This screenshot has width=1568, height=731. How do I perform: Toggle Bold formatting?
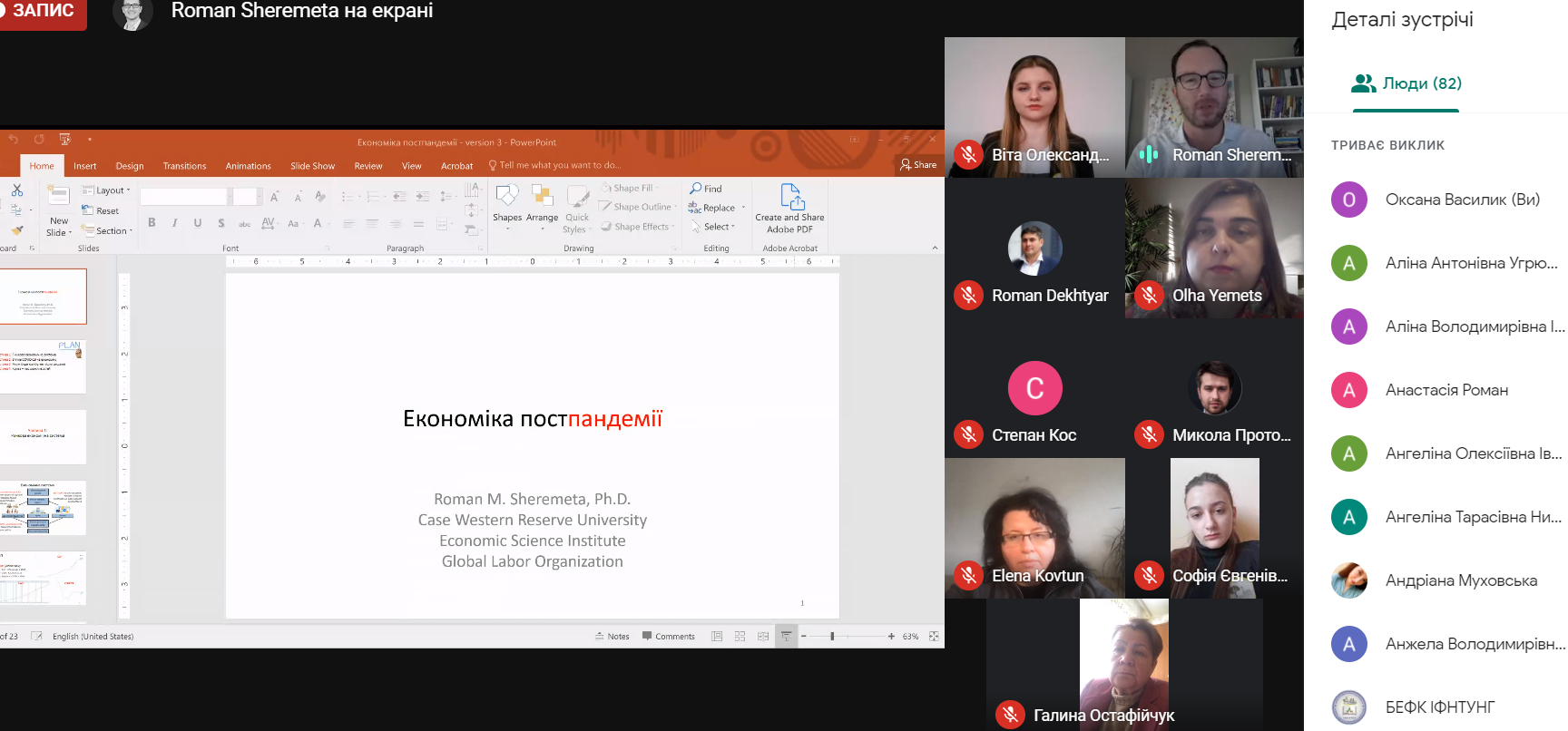click(x=152, y=223)
